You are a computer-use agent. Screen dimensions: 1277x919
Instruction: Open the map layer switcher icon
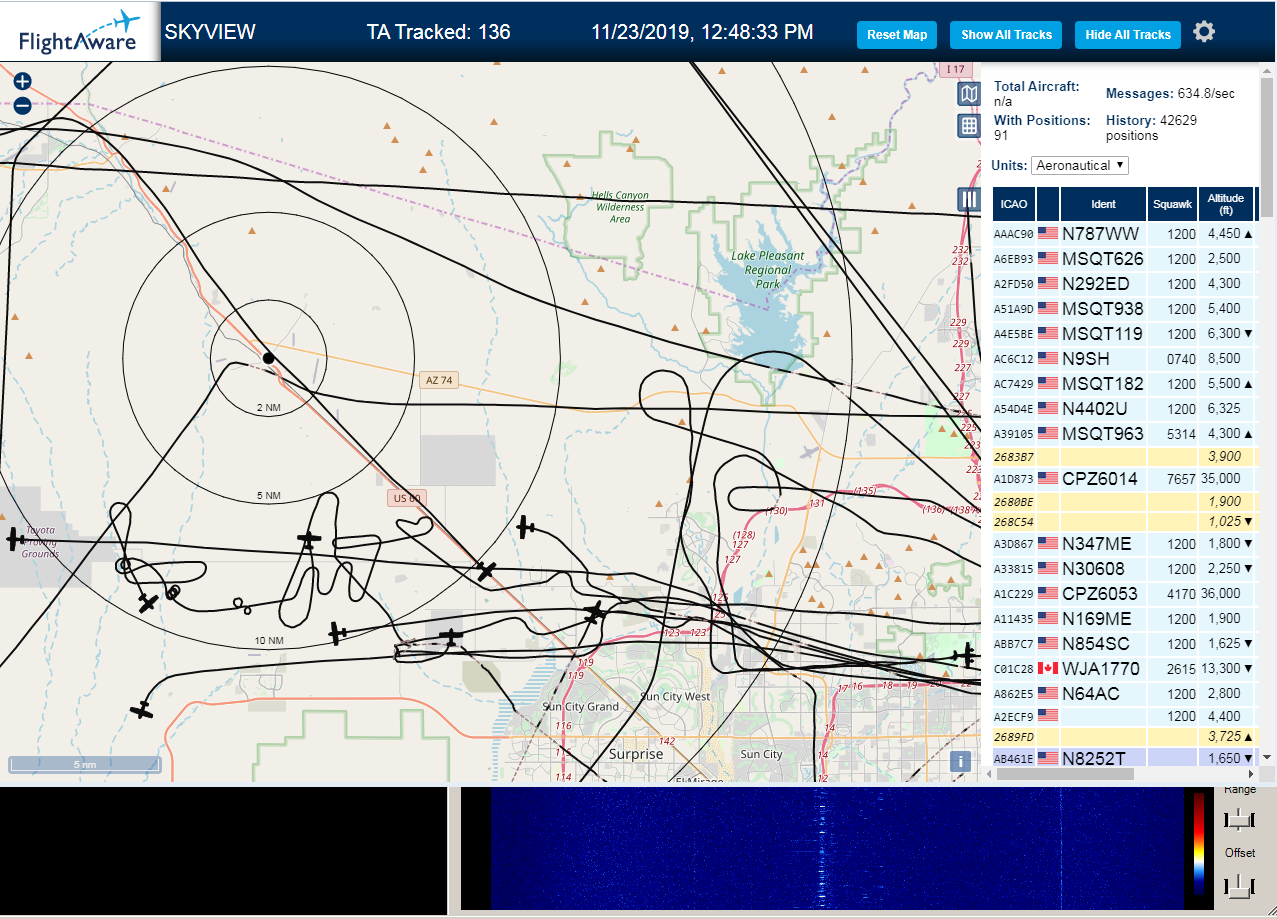click(969, 94)
